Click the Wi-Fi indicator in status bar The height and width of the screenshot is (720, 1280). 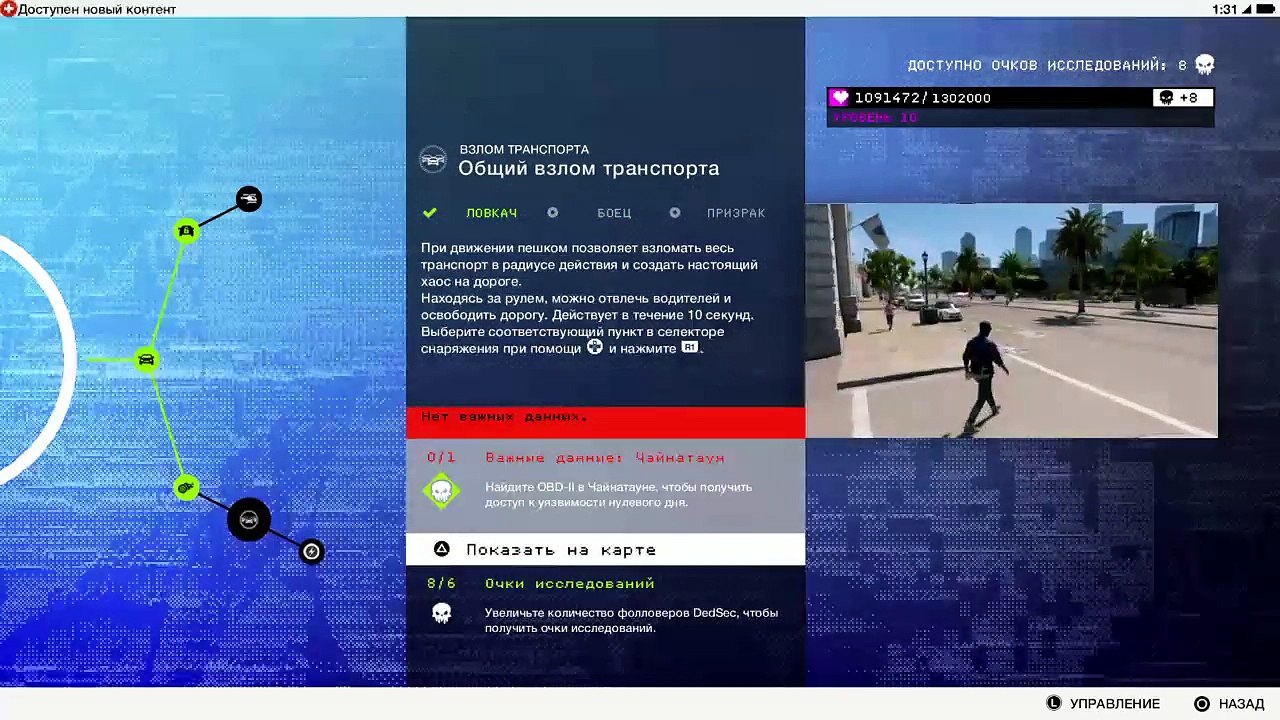click(x=1248, y=9)
